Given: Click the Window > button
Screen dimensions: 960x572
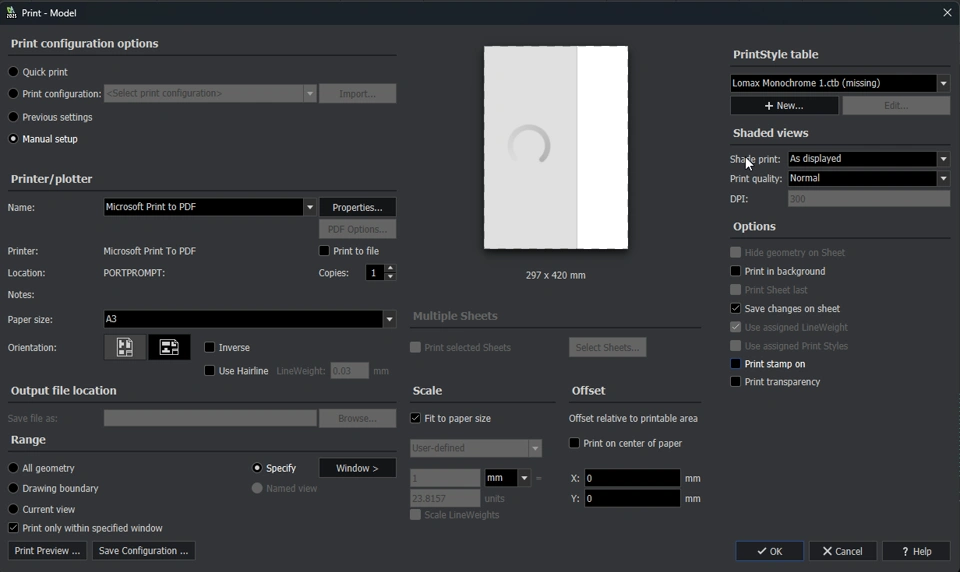Looking at the screenshot, I should (x=357, y=468).
